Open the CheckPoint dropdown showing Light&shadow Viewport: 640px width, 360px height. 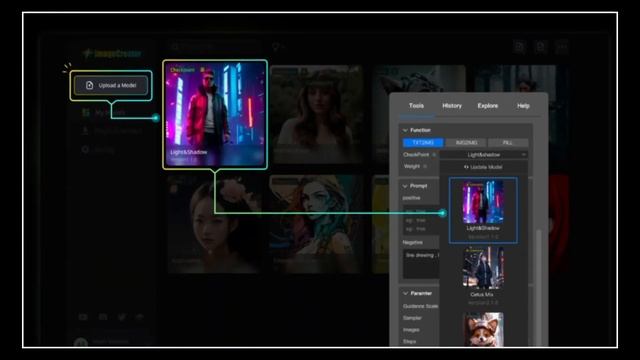point(484,155)
